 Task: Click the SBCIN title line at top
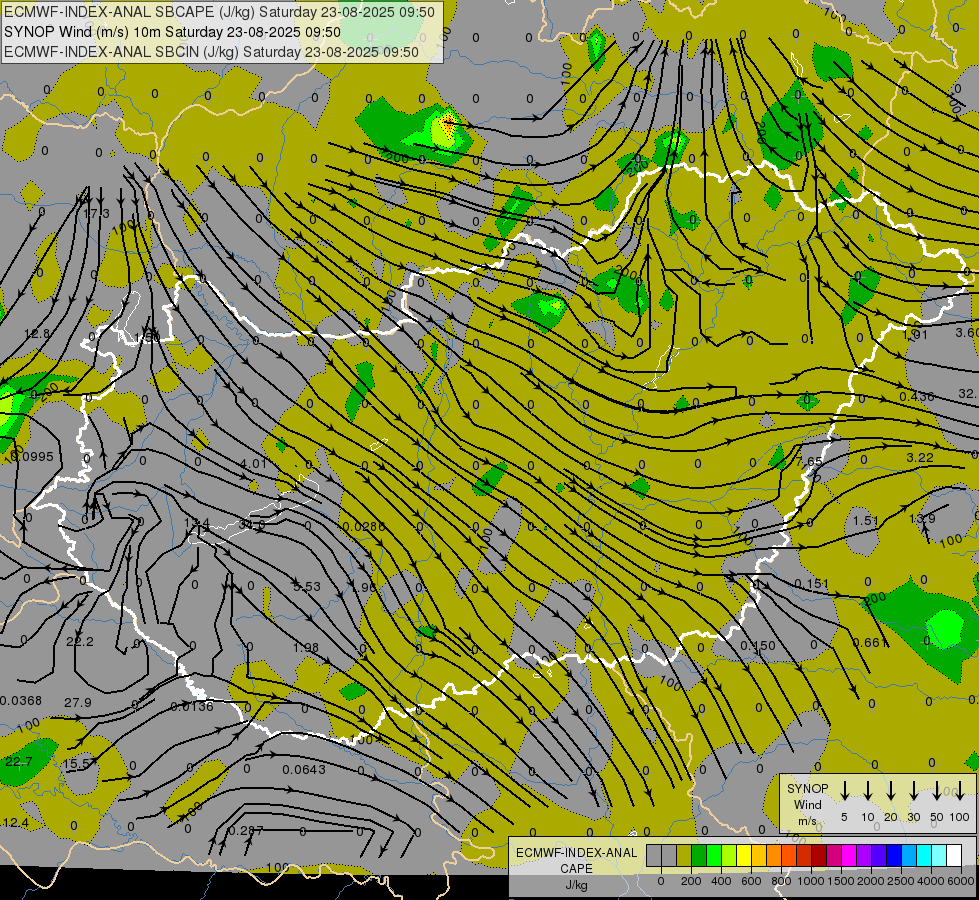[x=211, y=52]
